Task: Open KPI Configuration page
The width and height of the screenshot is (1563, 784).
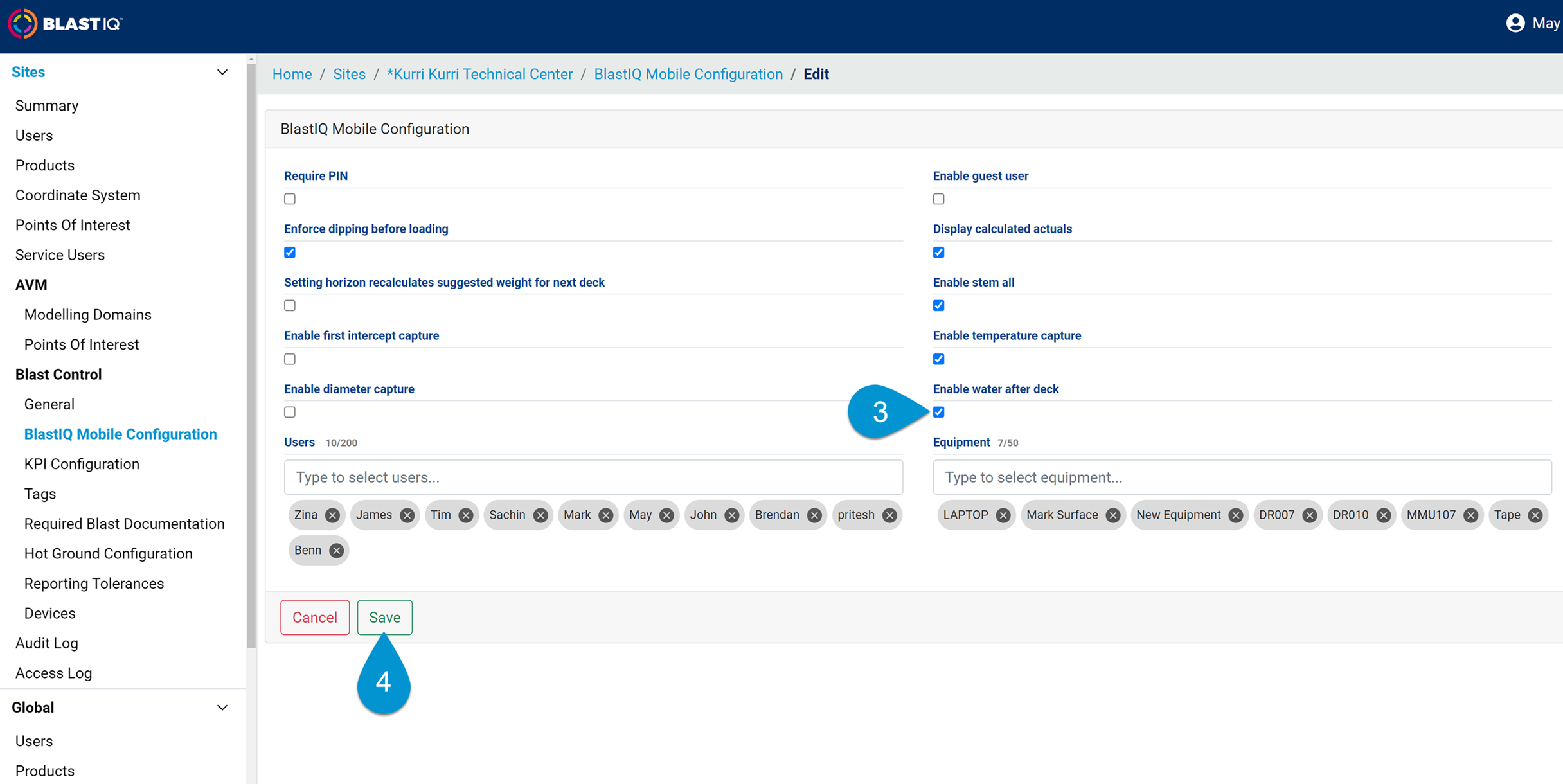Action: [82, 464]
